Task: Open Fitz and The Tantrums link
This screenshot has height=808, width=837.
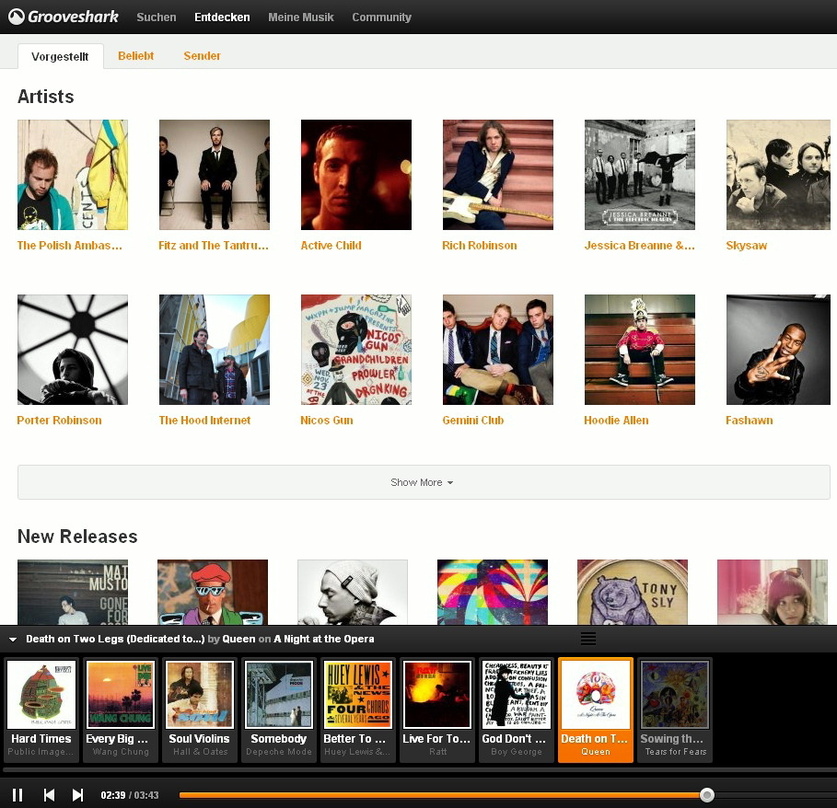Action: pyautogui.click(x=214, y=245)
